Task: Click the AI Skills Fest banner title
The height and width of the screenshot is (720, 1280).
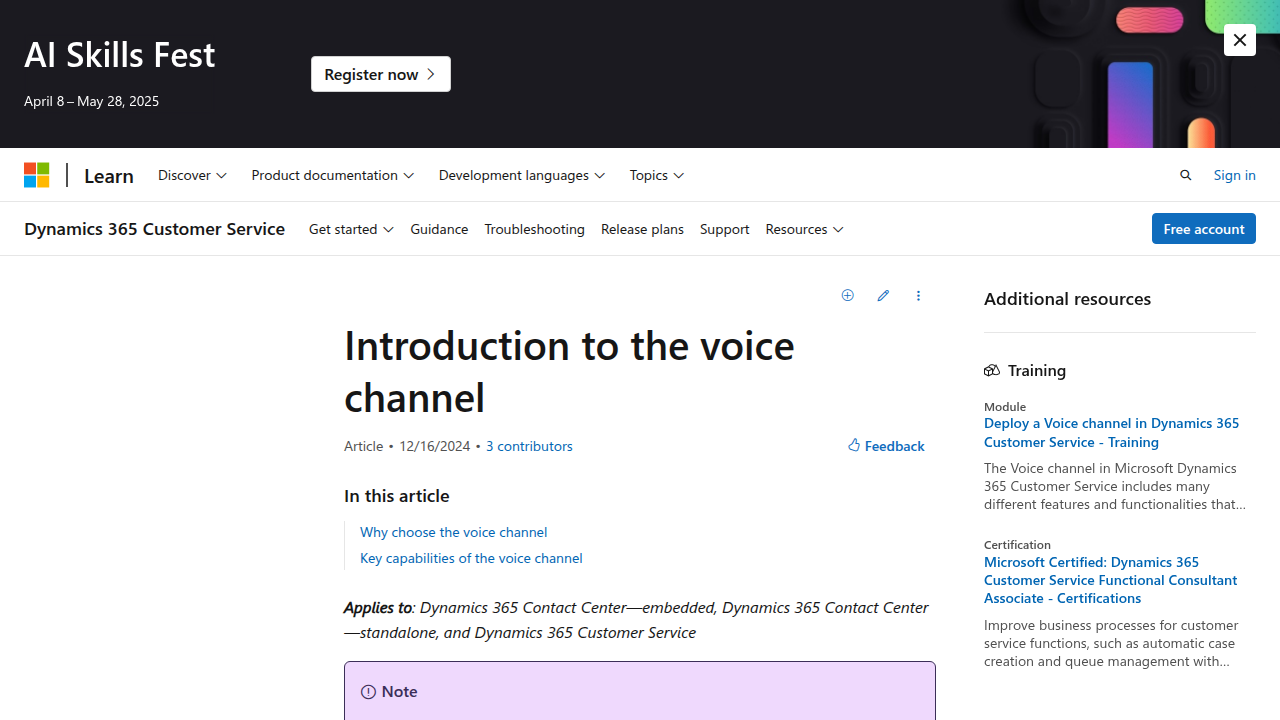Action: point(120,54)
